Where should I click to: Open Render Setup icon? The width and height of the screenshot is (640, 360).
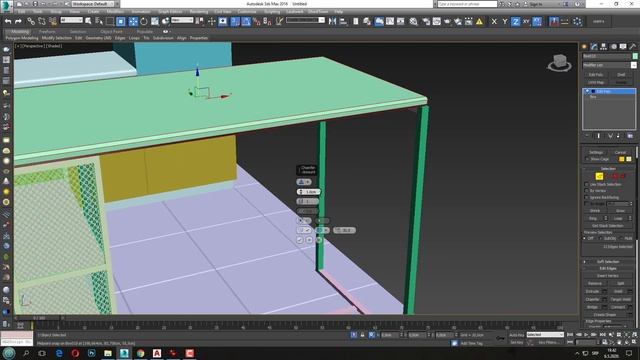(x=426, y=21)
